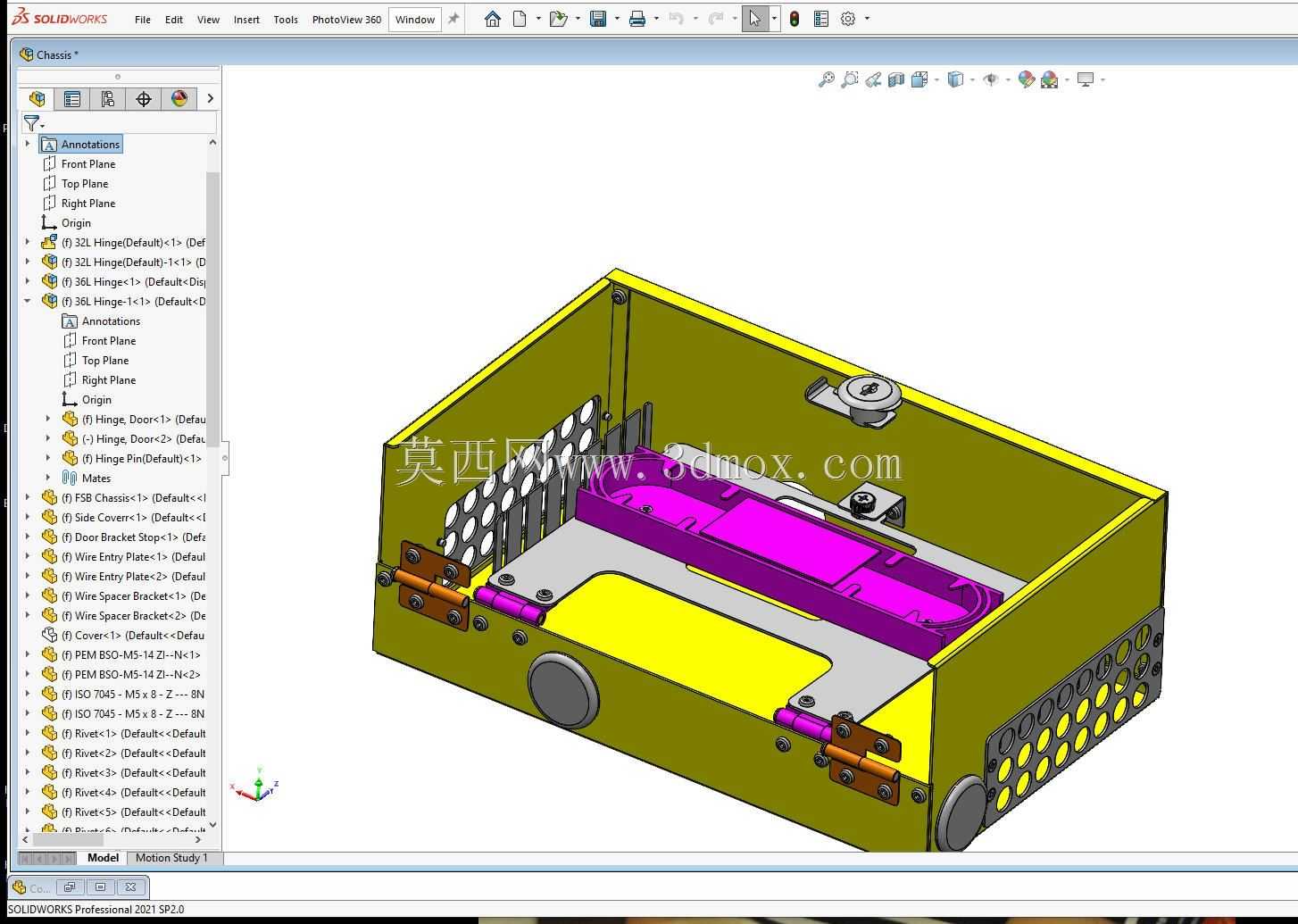Click the Print toolbar icon

click(x=637, y=19)
